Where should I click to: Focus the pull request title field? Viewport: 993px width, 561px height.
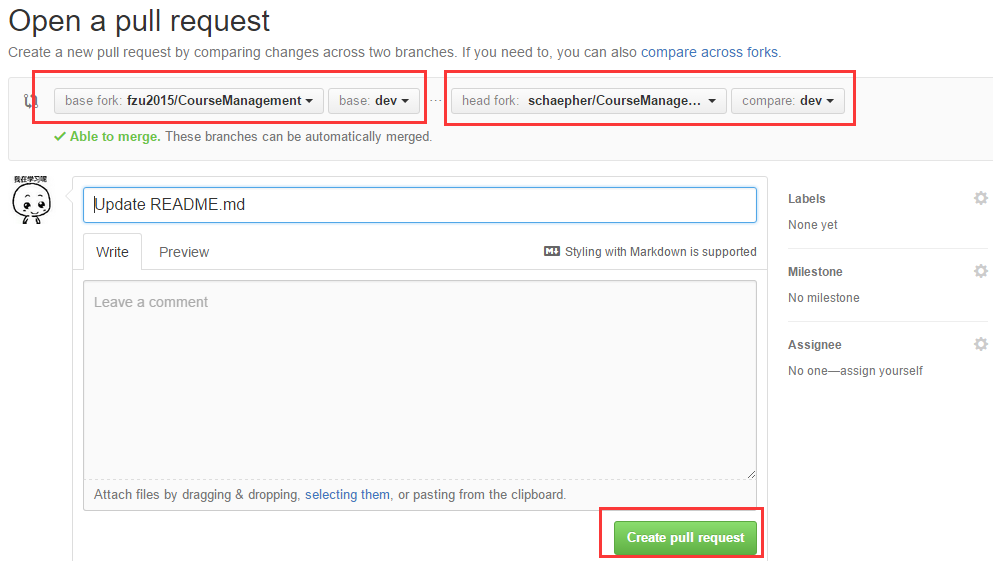tap(420, 205)
